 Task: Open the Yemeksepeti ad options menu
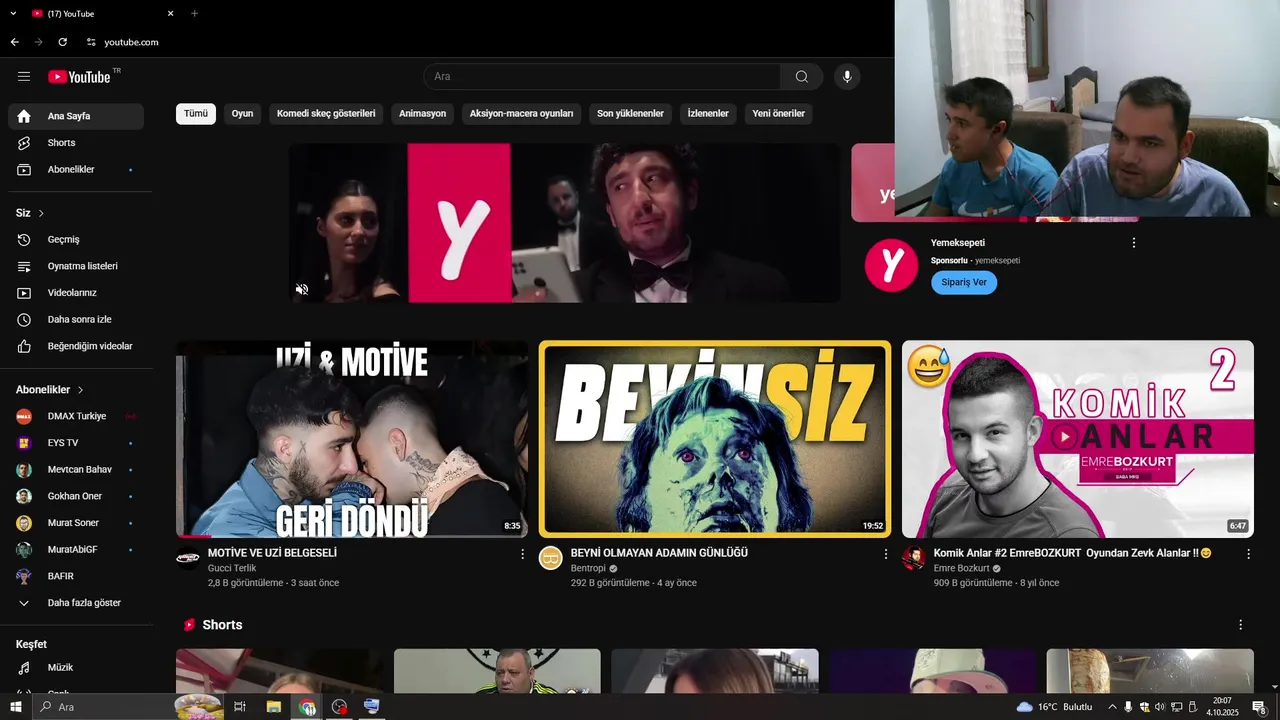(x=1133, y=243)
